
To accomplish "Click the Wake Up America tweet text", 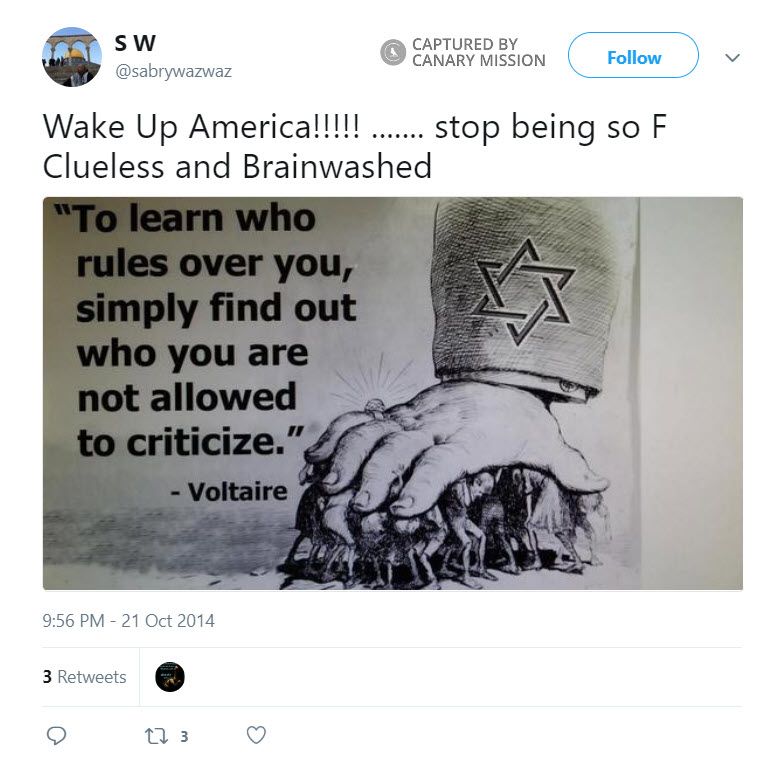I will tap(354, 146).
